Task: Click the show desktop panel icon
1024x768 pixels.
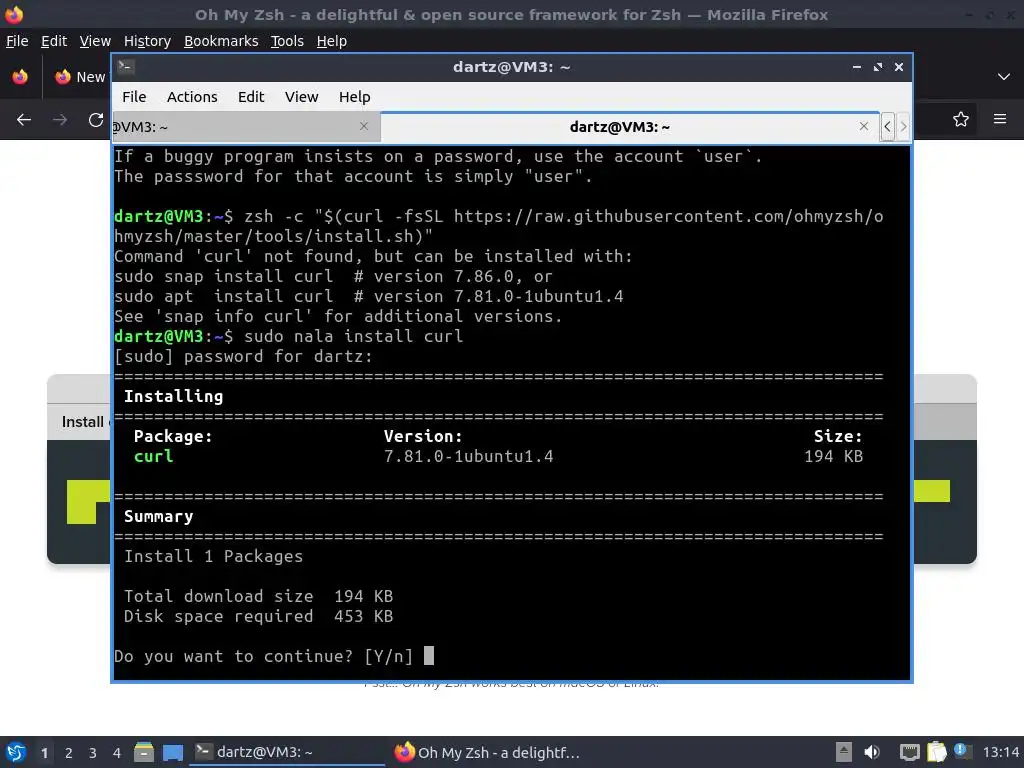Action: pos(173,752)
